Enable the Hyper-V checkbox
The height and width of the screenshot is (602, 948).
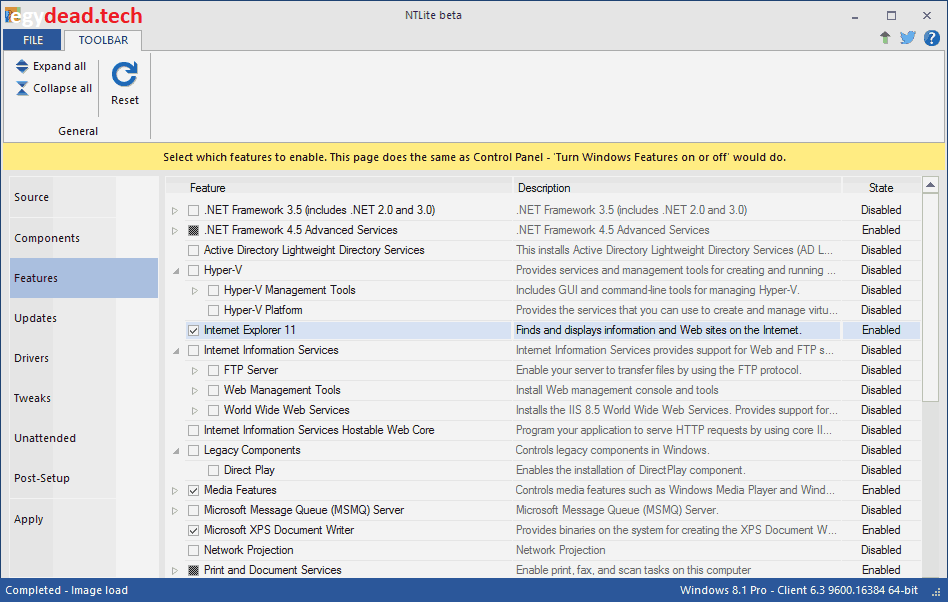[194, 270]
